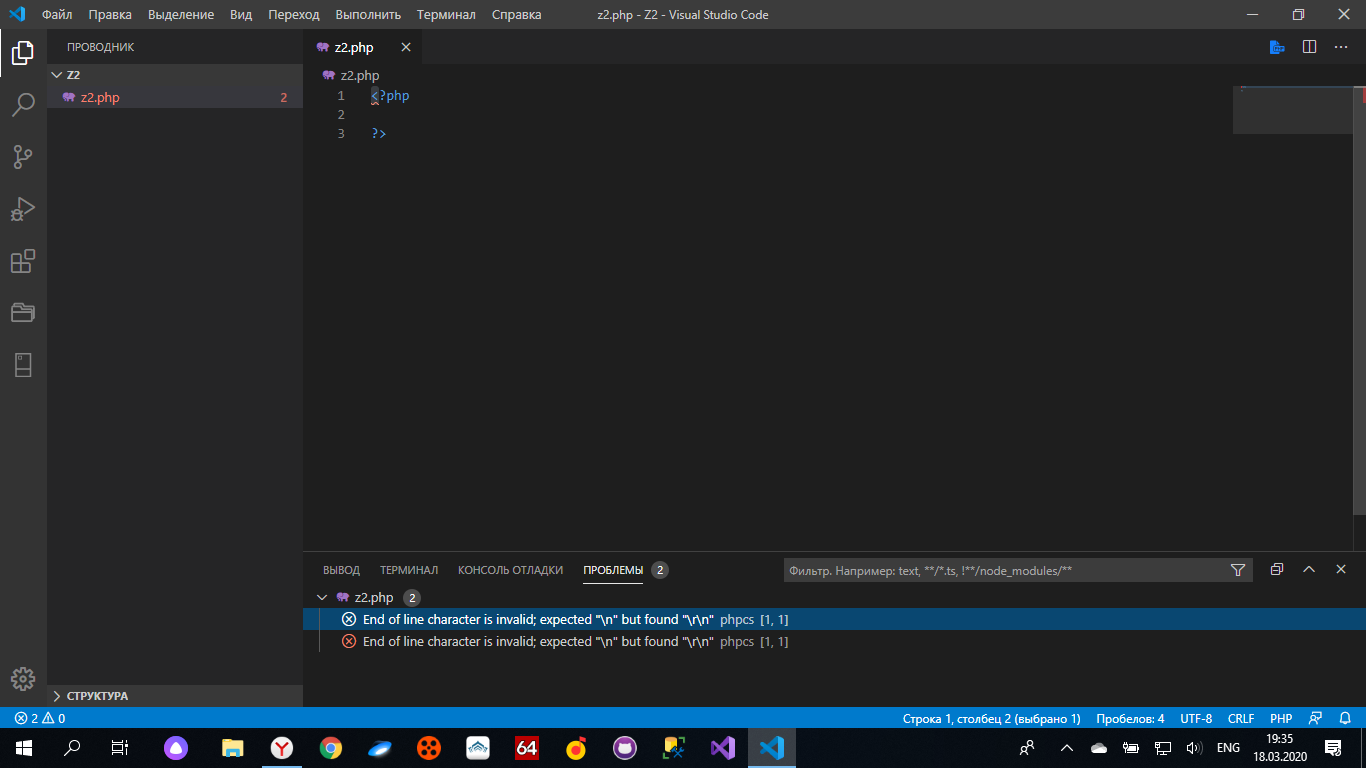Select z2.php file in Explorer tree
The width and height of the screenshot is (1366, 768).
coord(175,97)
